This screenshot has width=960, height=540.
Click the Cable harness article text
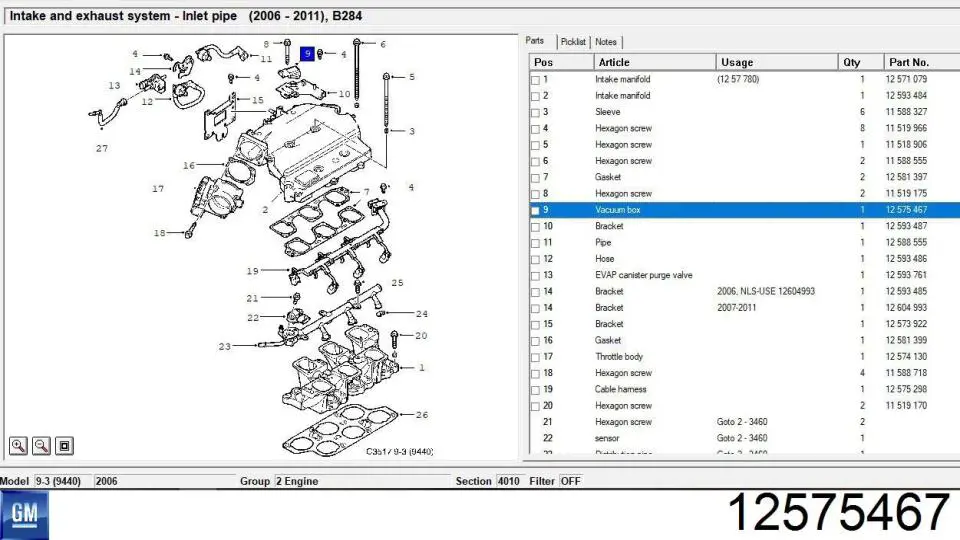click(620, 389)
